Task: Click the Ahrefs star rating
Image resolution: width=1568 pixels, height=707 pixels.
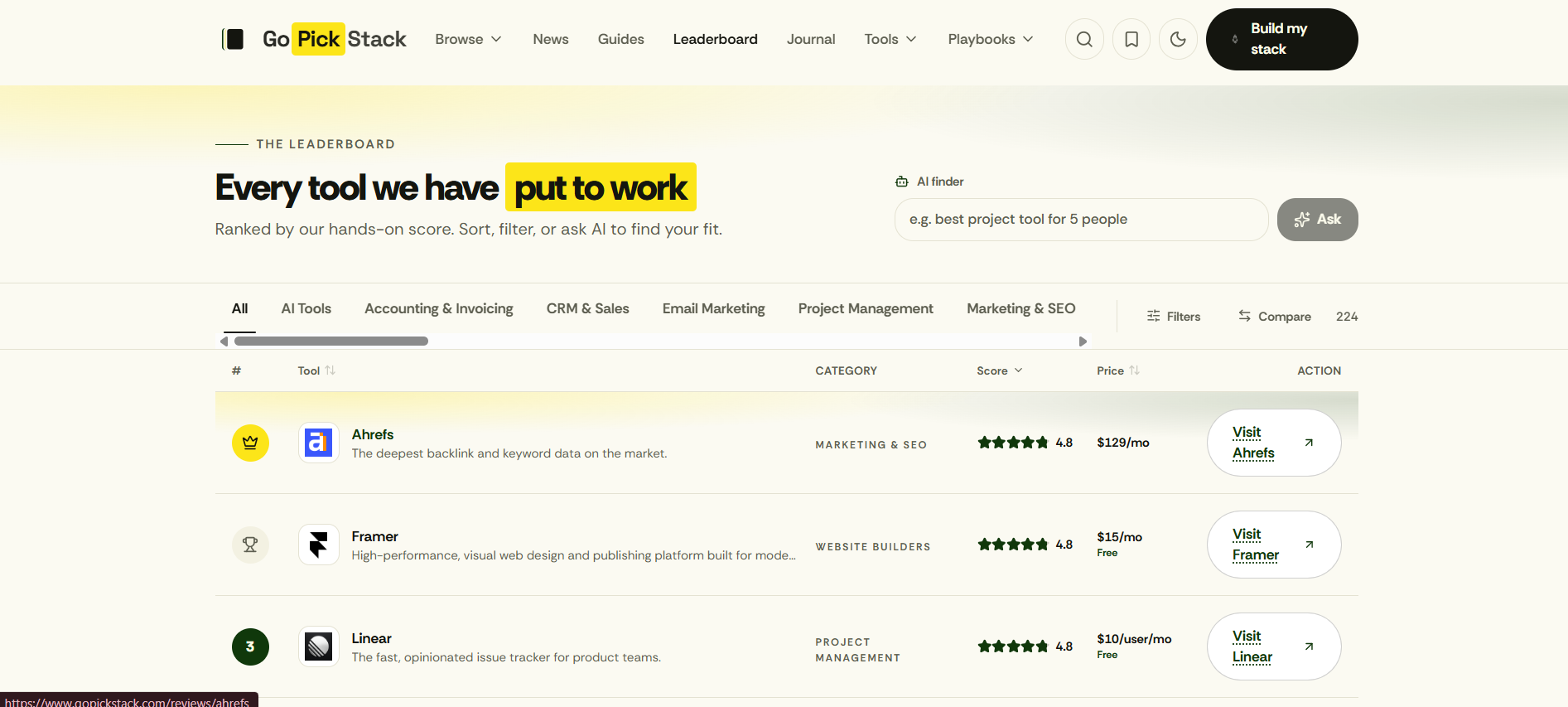Action: point(1013,443)
